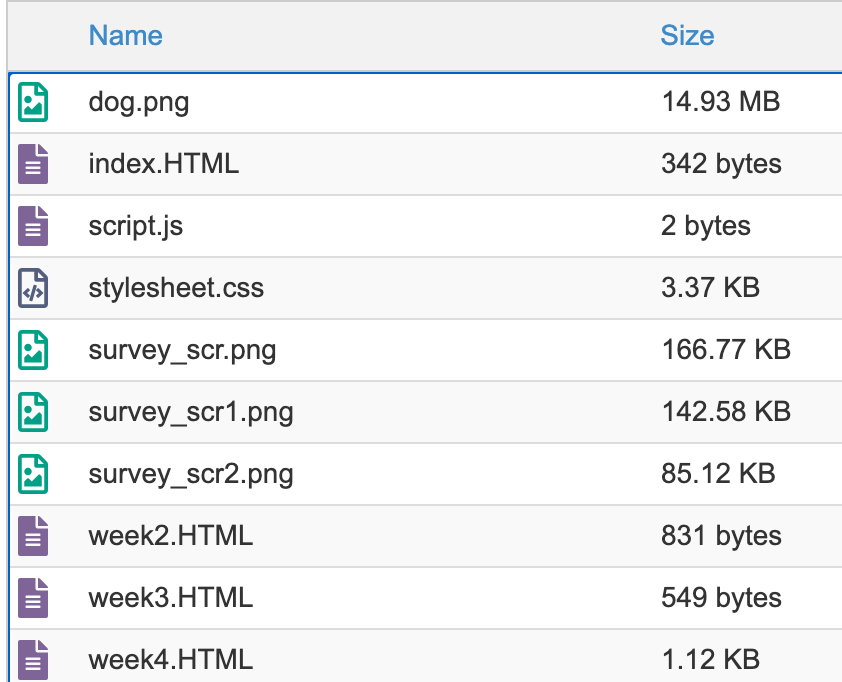Click the code file icon for stylesheet.css

pos(33,288)
